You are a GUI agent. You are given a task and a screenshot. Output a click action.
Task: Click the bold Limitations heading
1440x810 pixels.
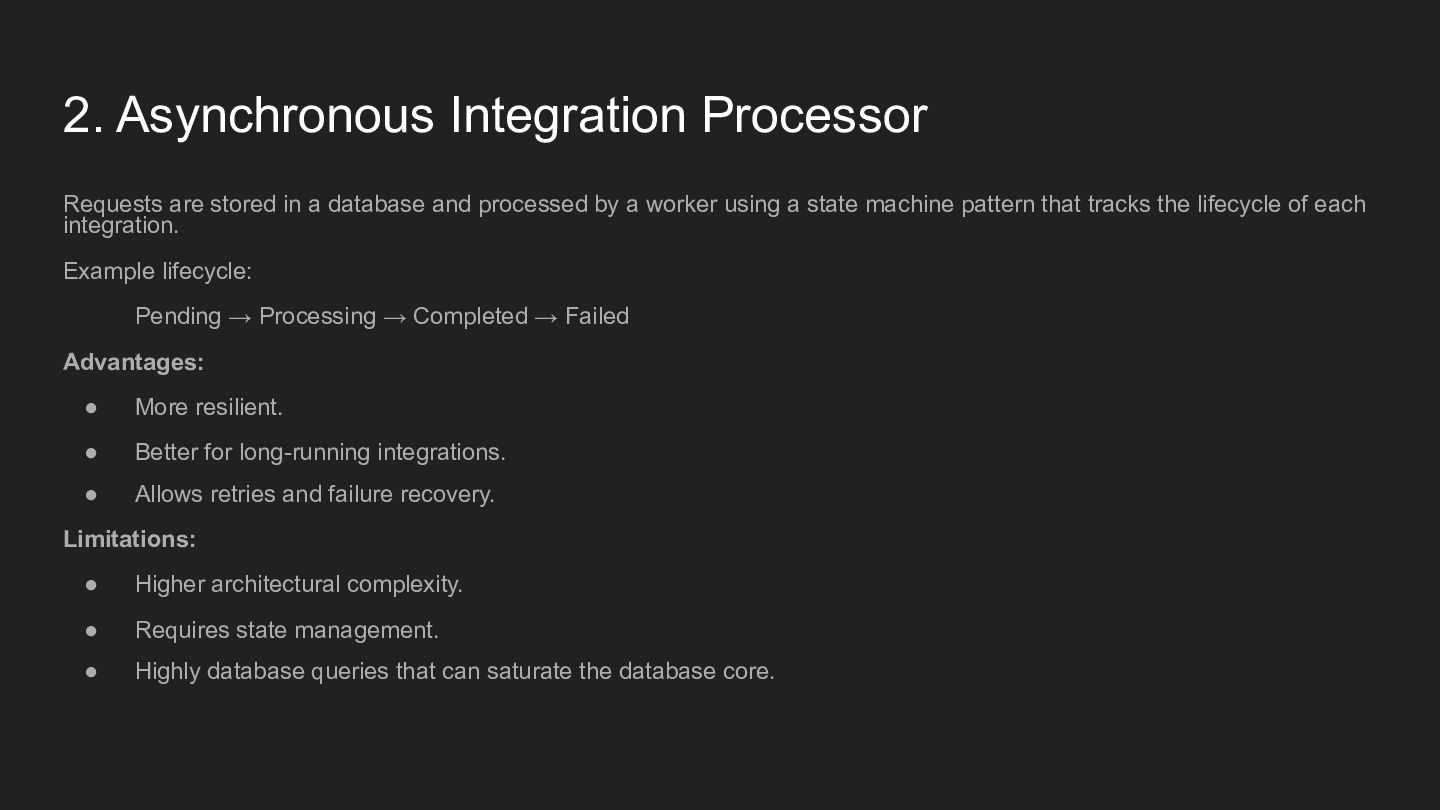click(129, 539)
